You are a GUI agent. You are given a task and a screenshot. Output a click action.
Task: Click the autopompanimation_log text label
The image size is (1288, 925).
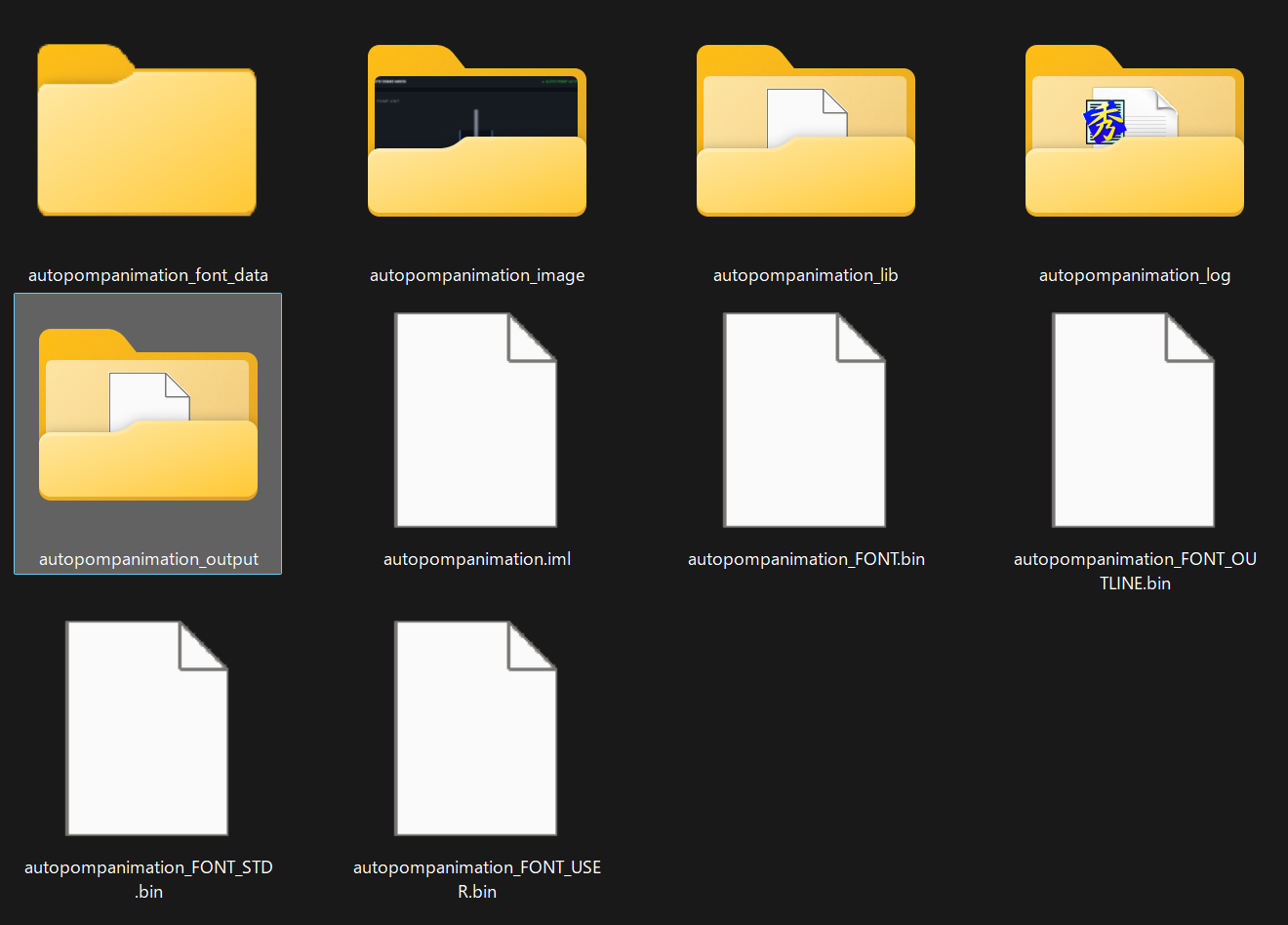pos(1135,275)
